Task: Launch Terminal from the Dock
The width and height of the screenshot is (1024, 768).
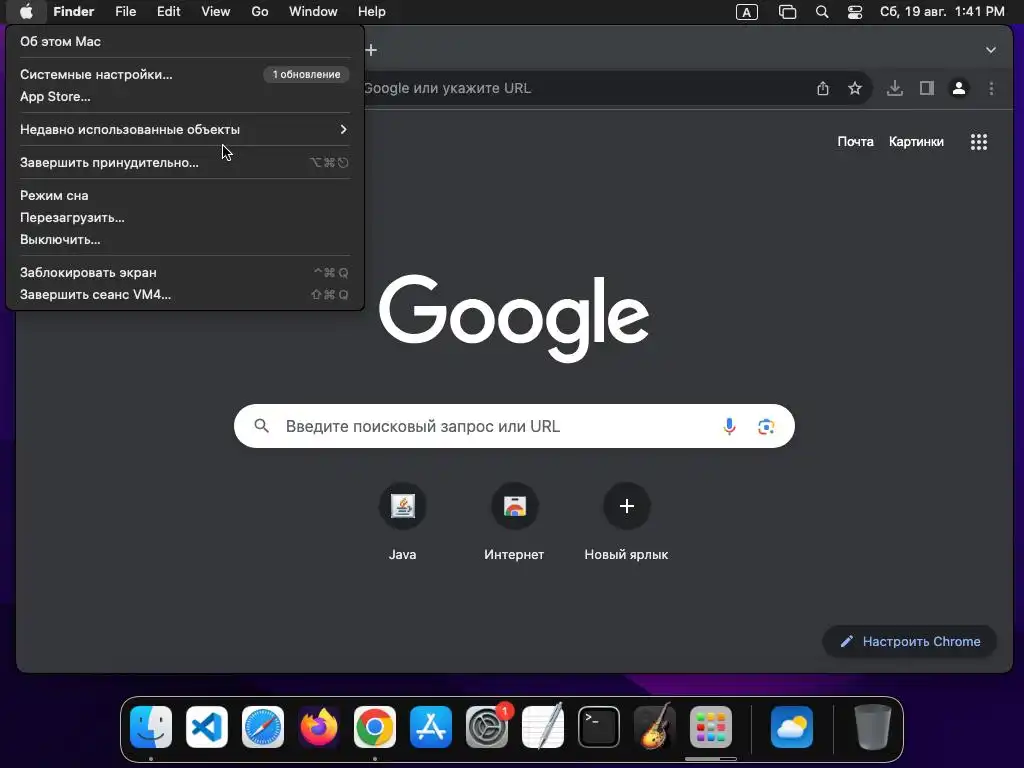Action: click(599, 727)
